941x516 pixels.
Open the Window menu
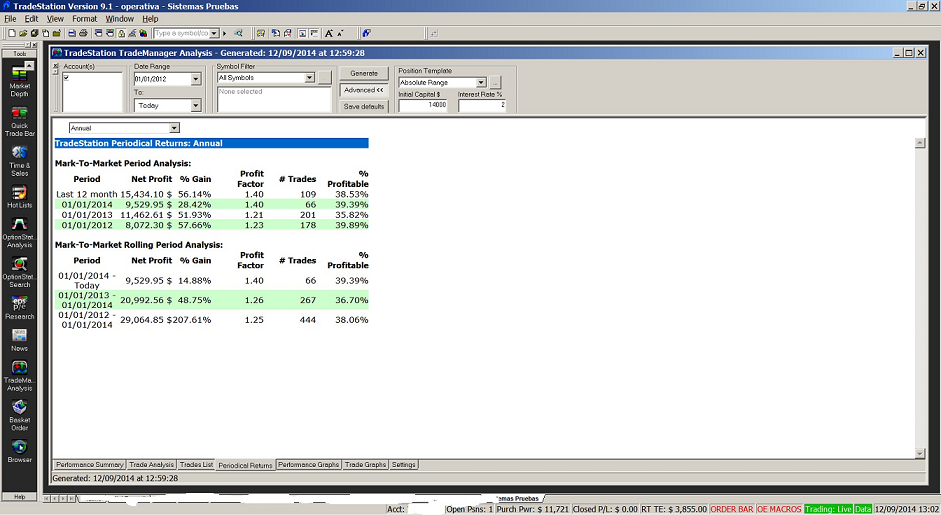[120, 19]
